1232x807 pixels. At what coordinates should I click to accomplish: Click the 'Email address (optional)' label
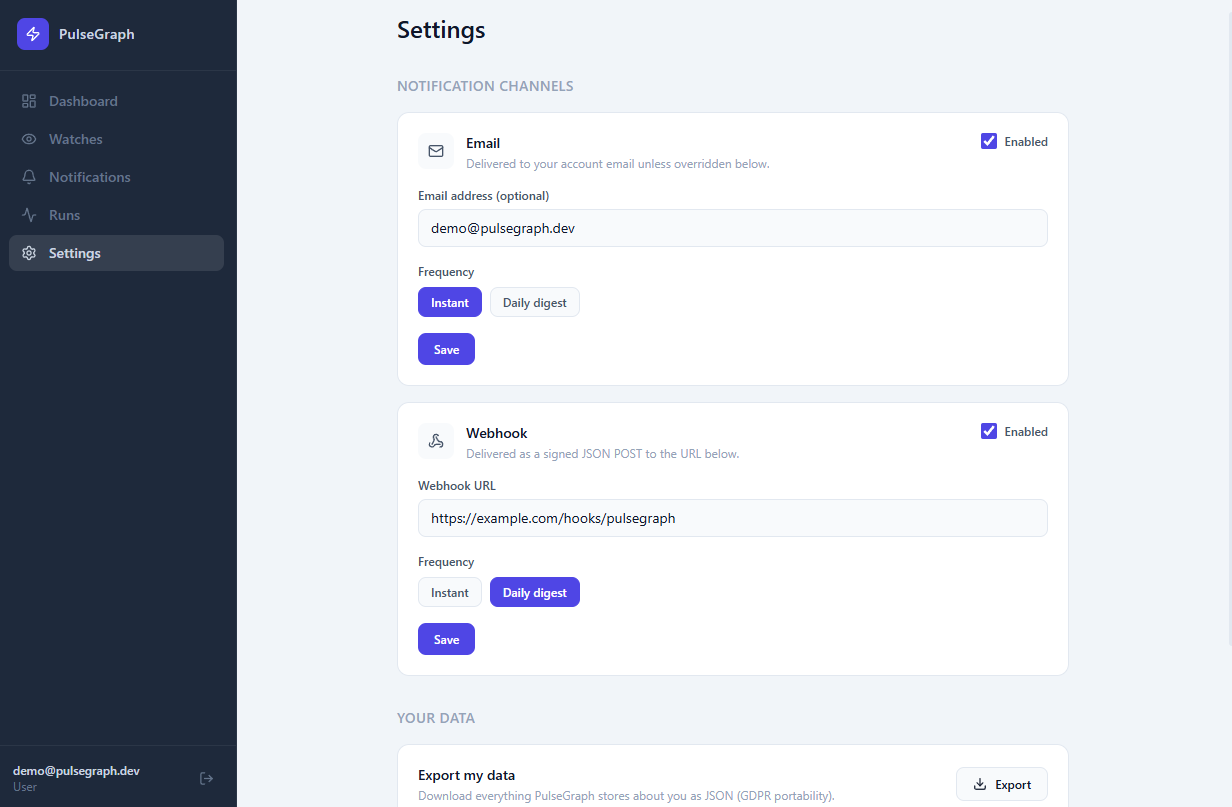(483, 196)
